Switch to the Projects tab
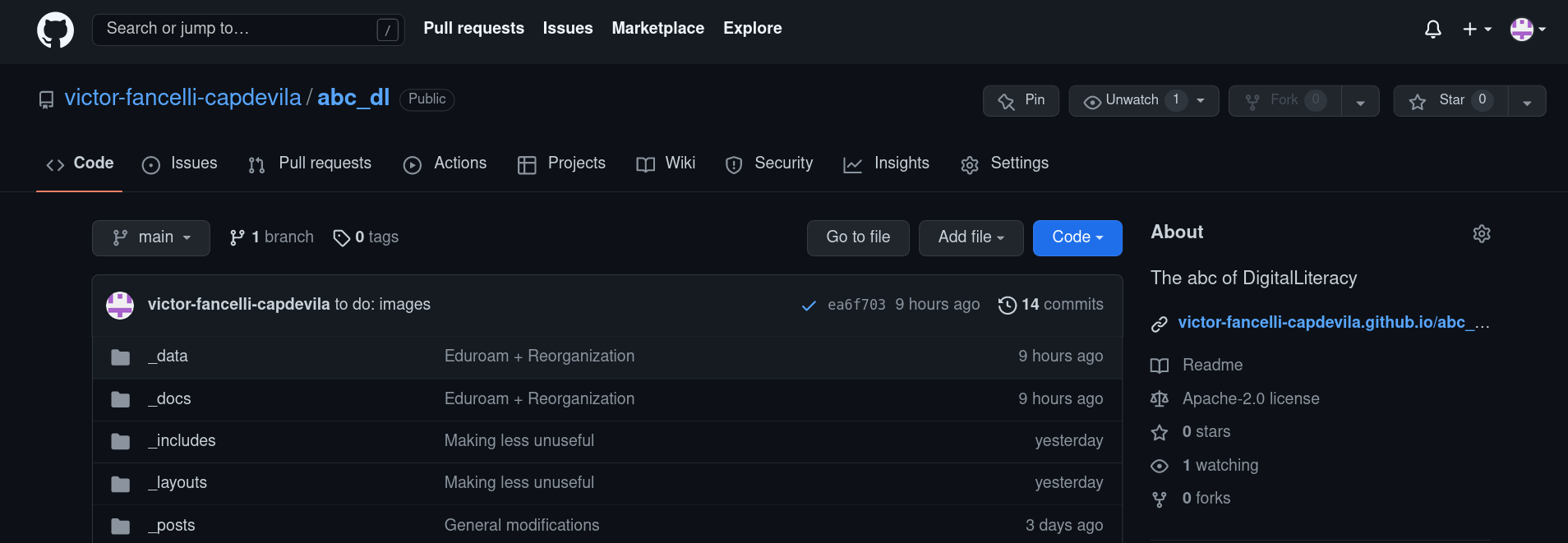 (561, 163)
